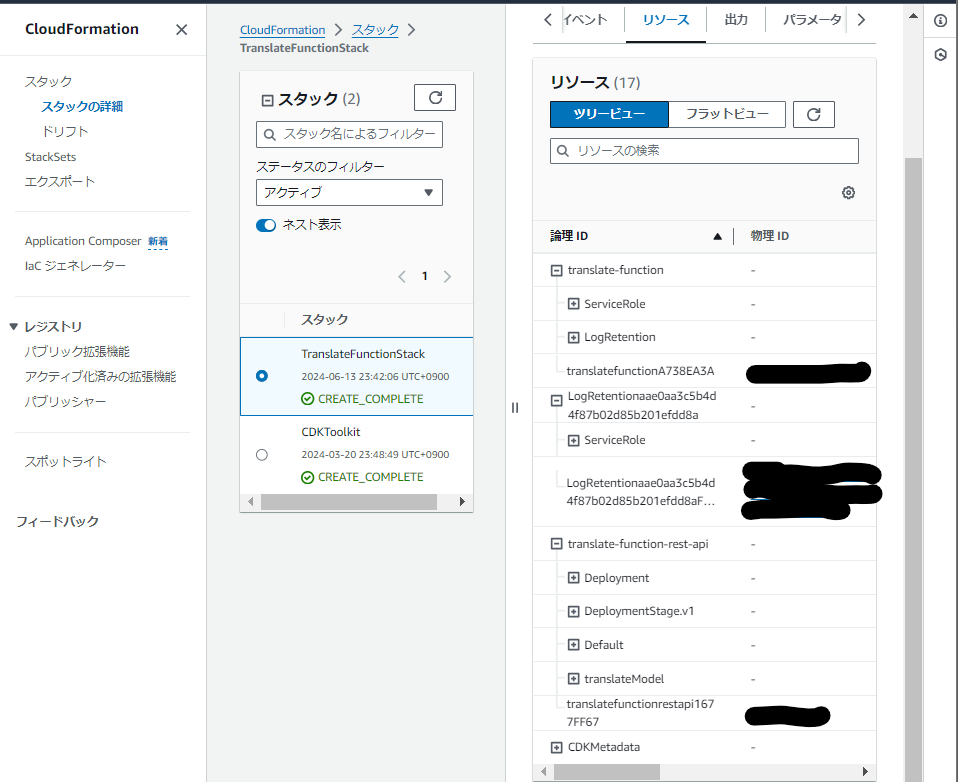This screenshot has height=782, width=958.
Task: Open アクティブ化済みの拡張機能 link
Action: (x=100, y=377)
